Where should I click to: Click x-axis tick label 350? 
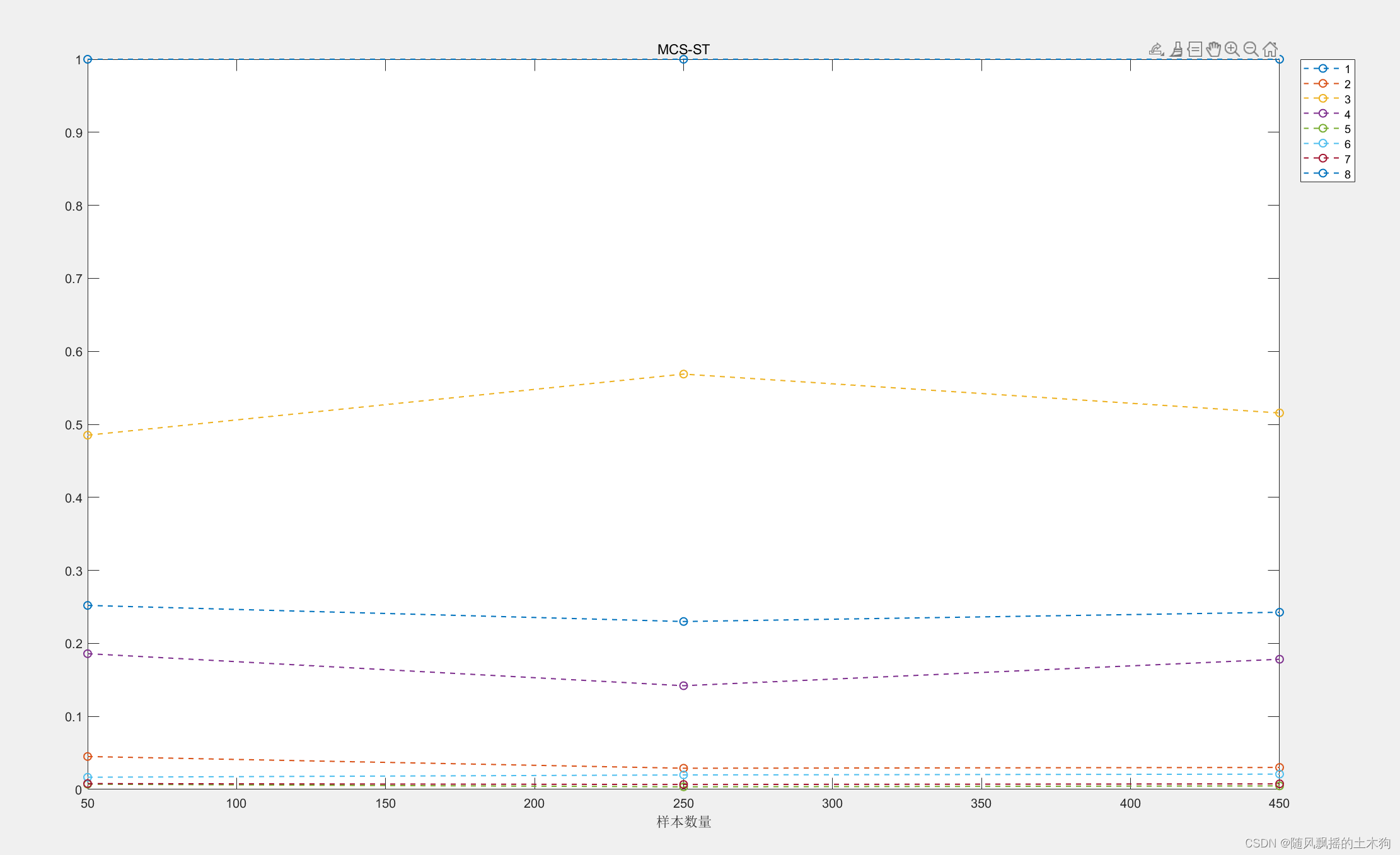click(x=981, y=803)
